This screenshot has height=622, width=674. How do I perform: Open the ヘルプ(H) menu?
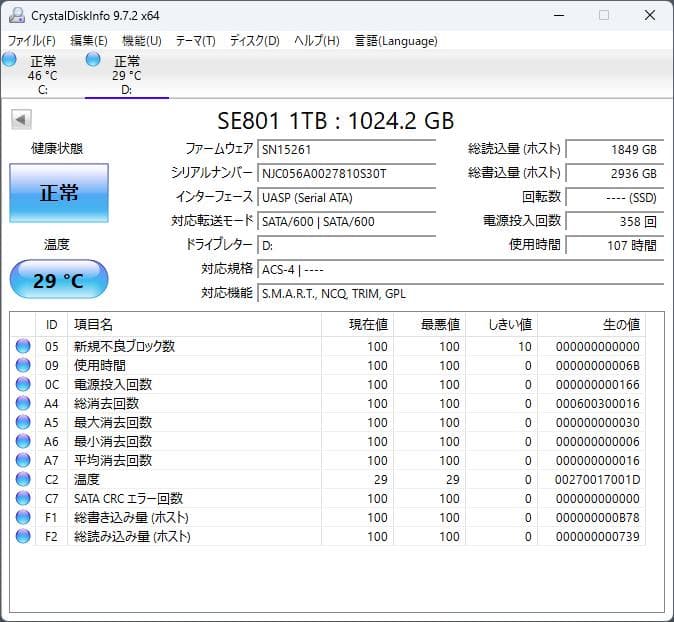pyautogui.click(x=317, y=41)
